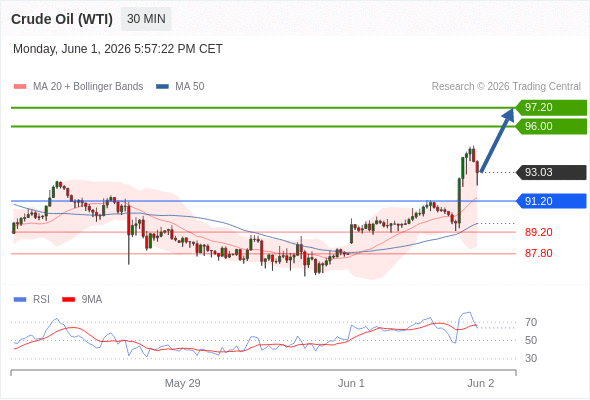
Task: Click the red 9MA legend swatch
Action: pyautogui.click(x=68, y=300)
